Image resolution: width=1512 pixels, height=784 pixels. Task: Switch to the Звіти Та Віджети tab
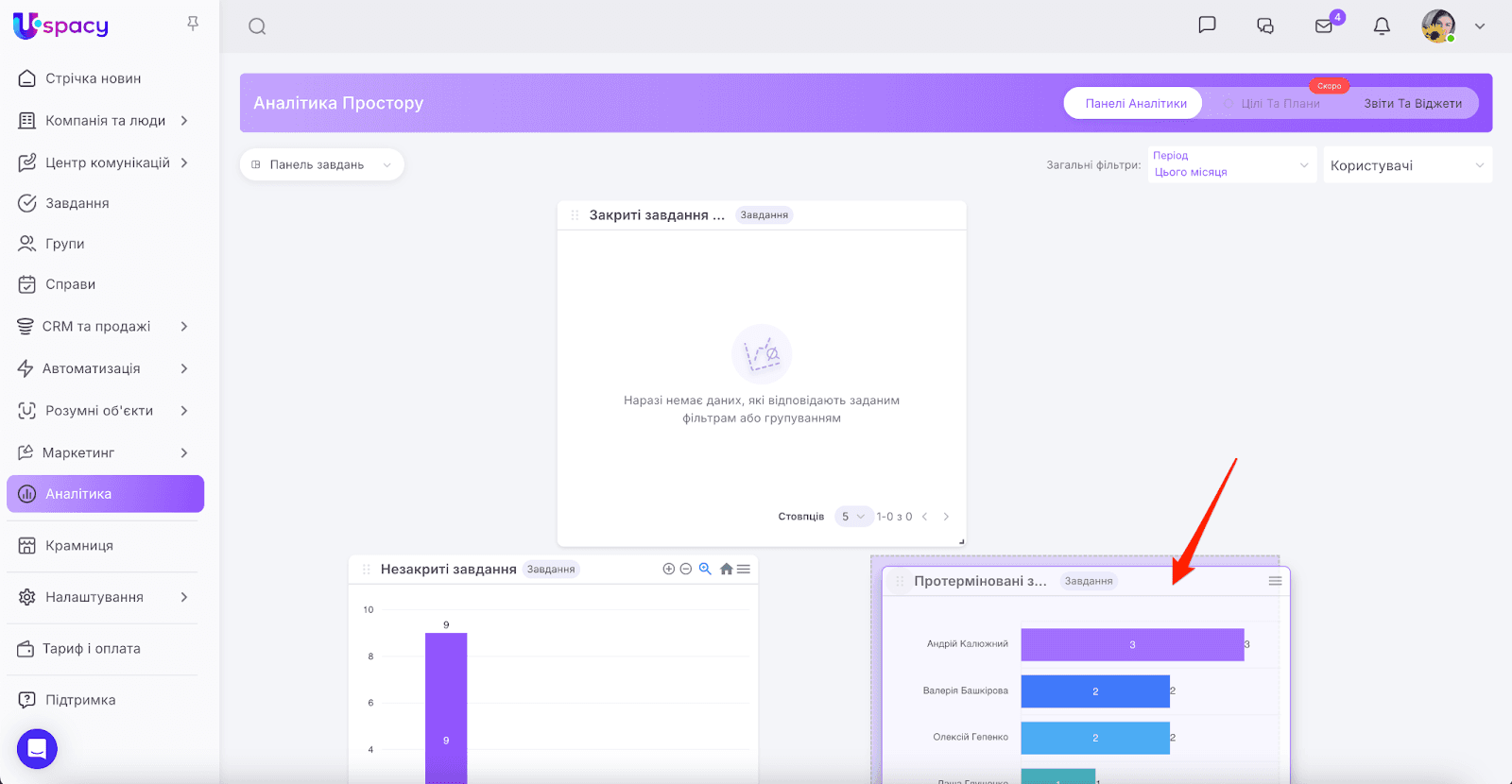[x=1413, y=103]
